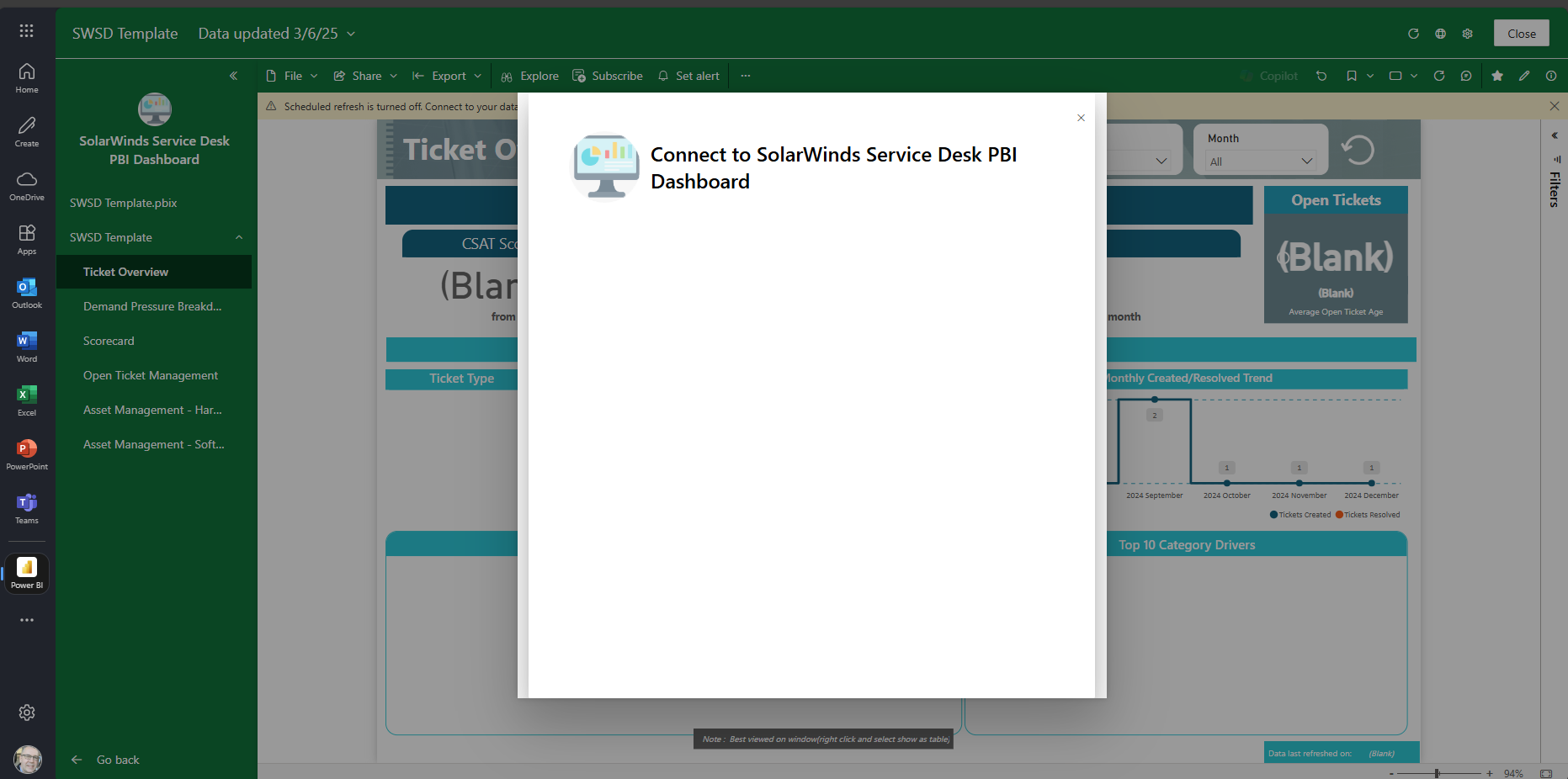Open the Open Ticket Management page
This screenshot has width=1568, height=779.
pyautogui.click(x=154, y=375)
